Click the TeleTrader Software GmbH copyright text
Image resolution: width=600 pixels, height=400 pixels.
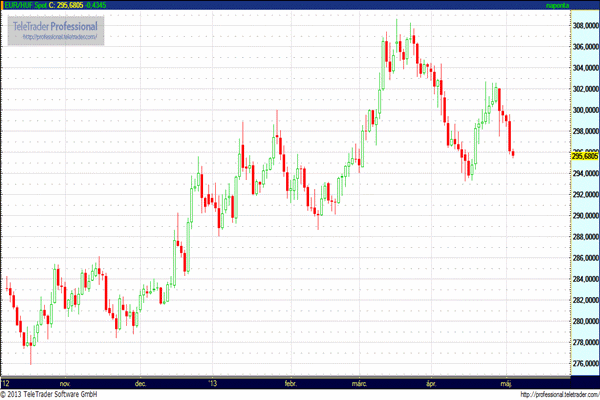click(x=70, y=394)
